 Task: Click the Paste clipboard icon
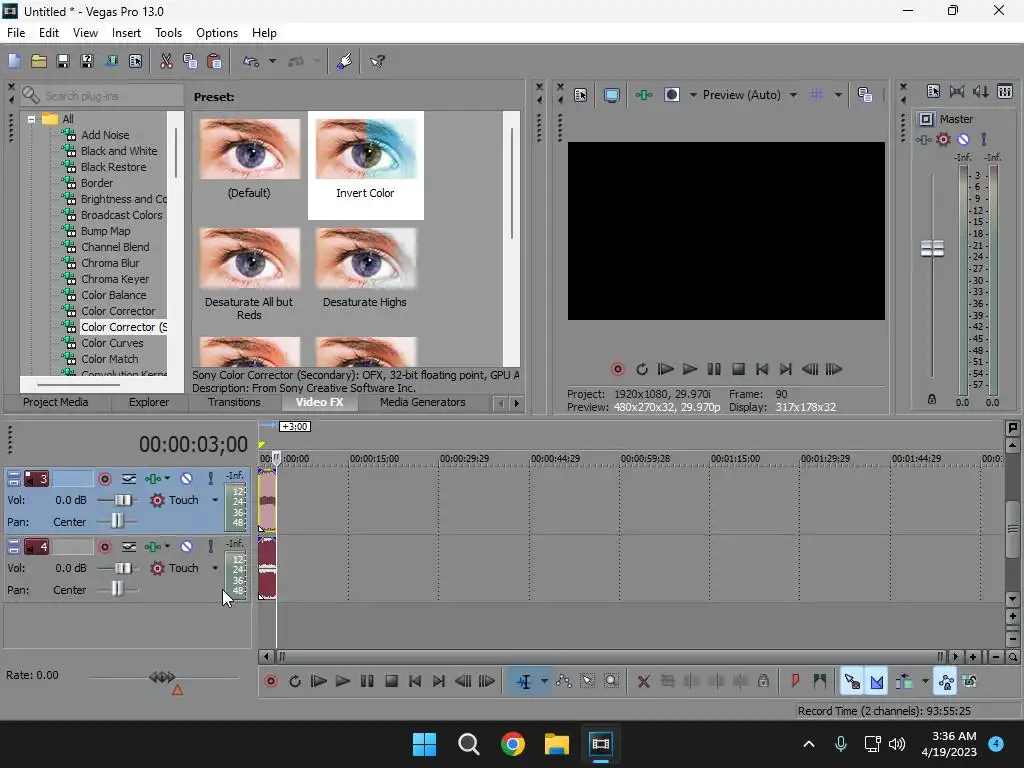click(x=214, y=61)
